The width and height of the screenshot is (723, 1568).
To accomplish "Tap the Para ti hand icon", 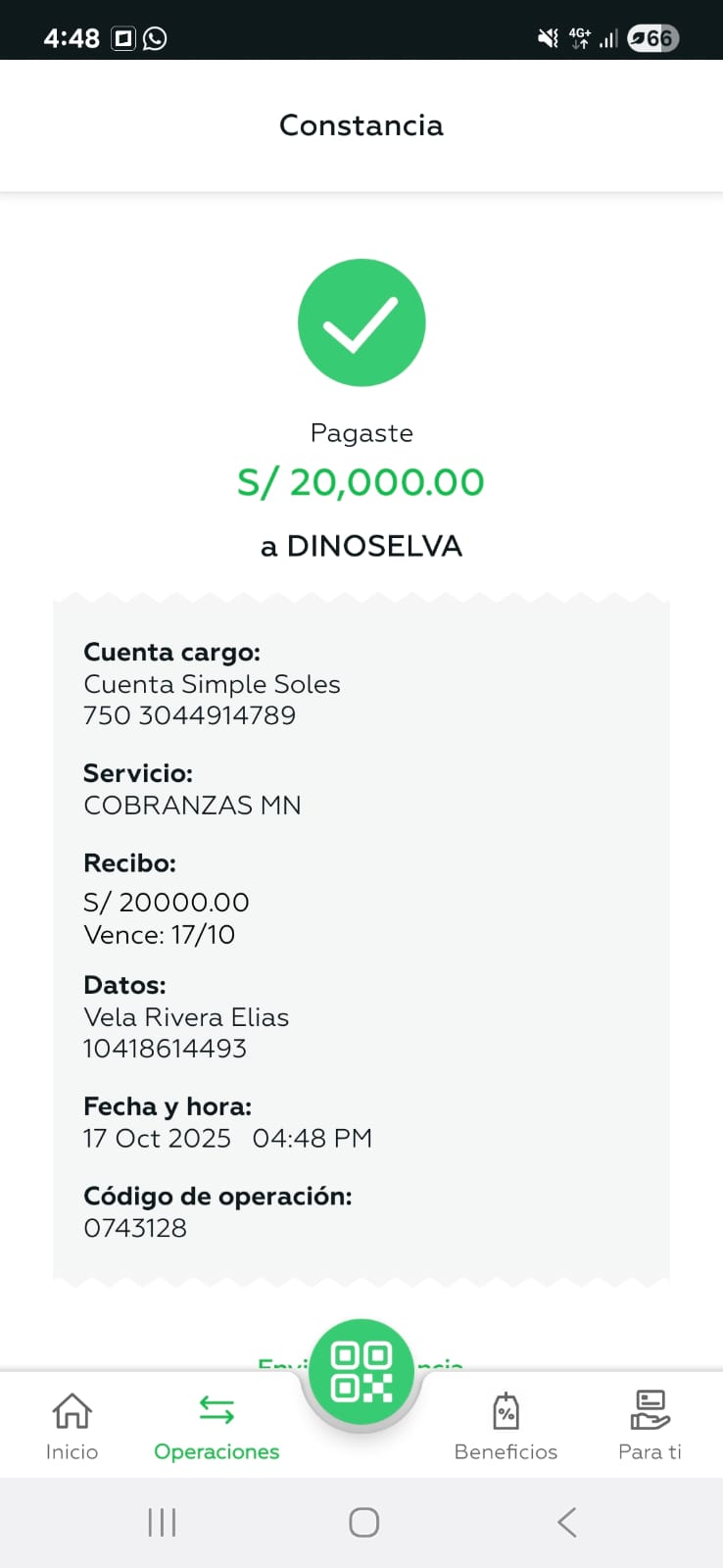I will pyautogui.click(x=650, y=1411).
